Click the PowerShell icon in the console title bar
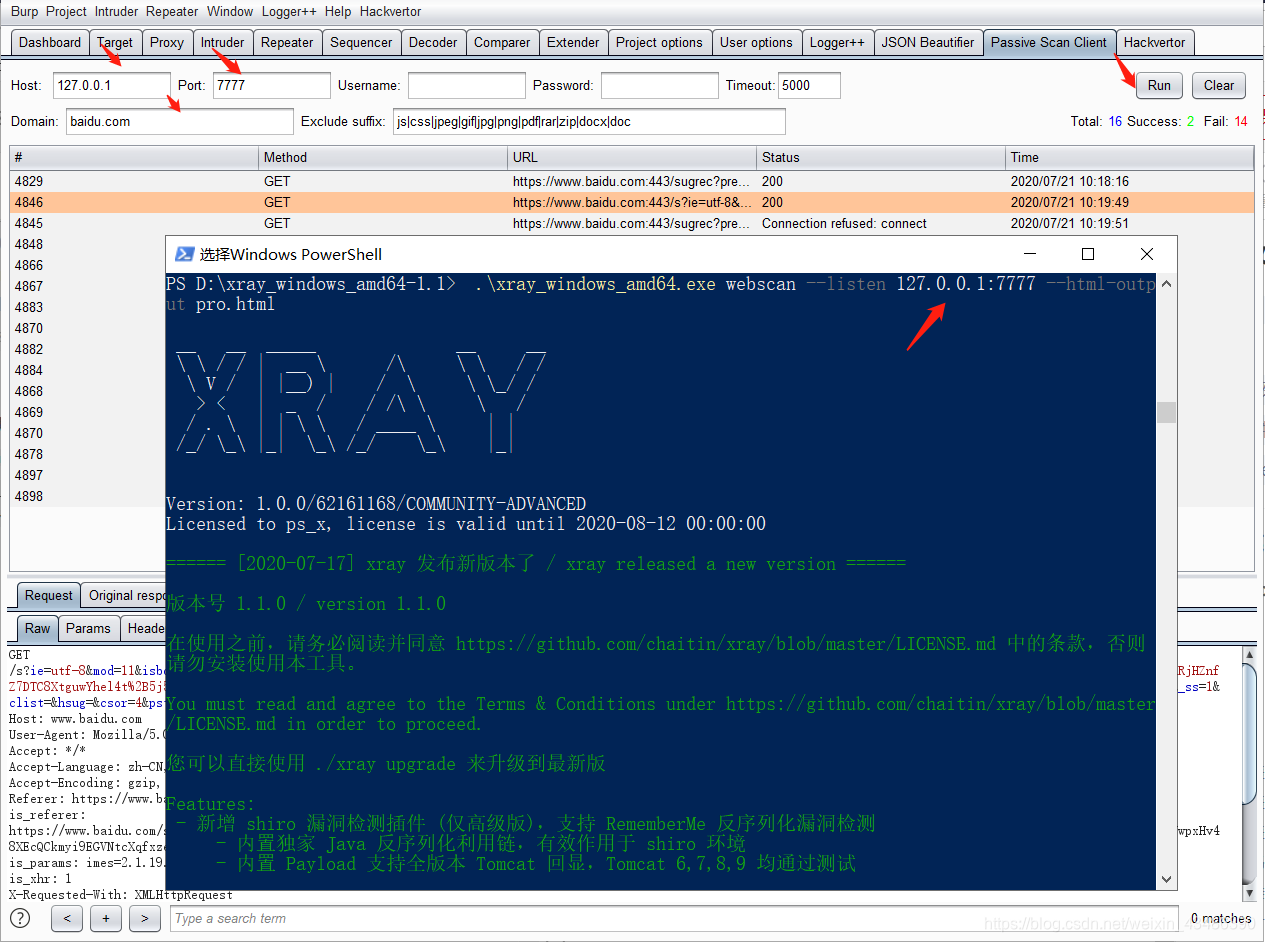The width and height of the screenshot is (1265, 942). click(x=184, y=254)
